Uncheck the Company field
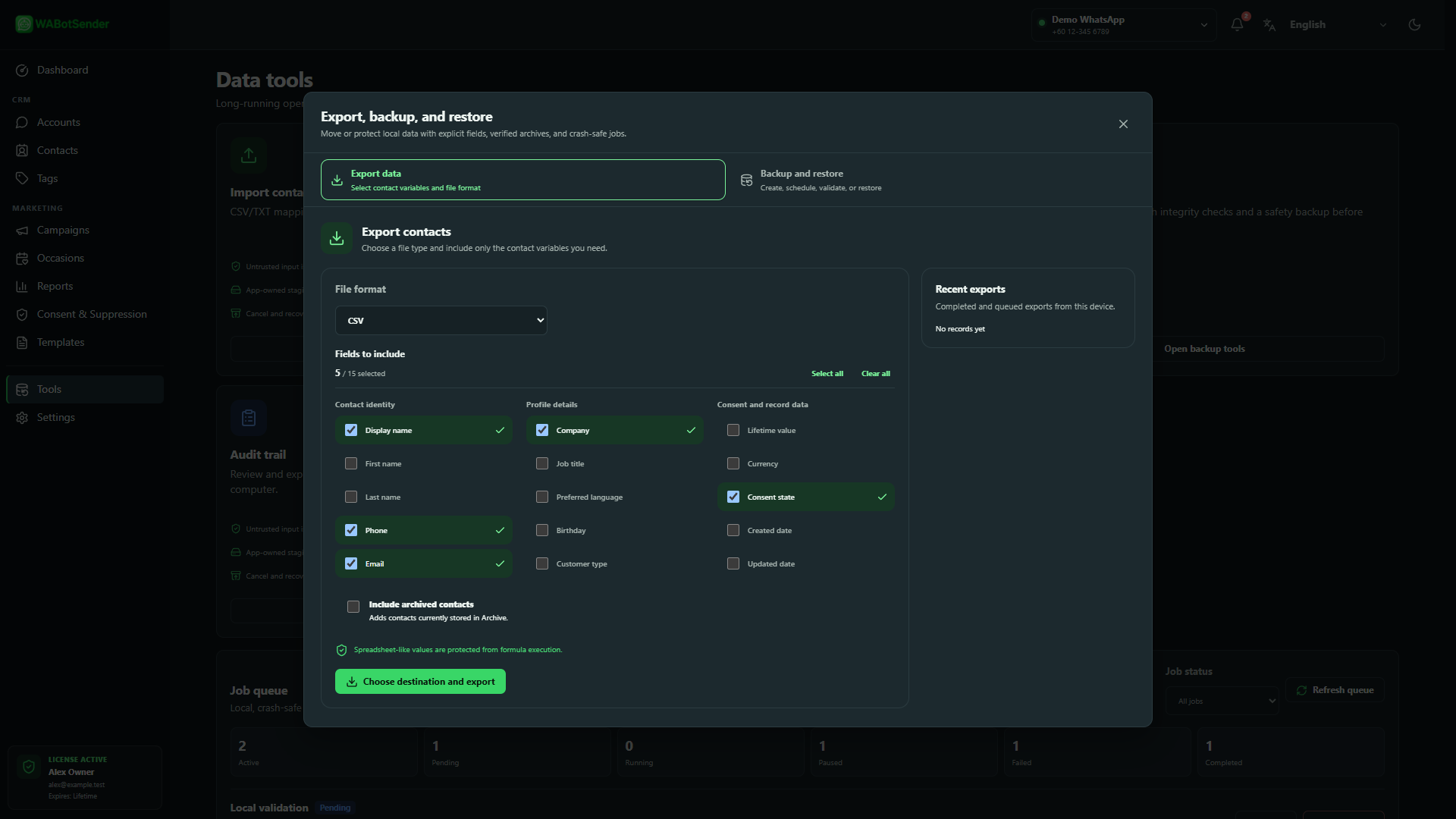1456x819 pixels. 542,430
